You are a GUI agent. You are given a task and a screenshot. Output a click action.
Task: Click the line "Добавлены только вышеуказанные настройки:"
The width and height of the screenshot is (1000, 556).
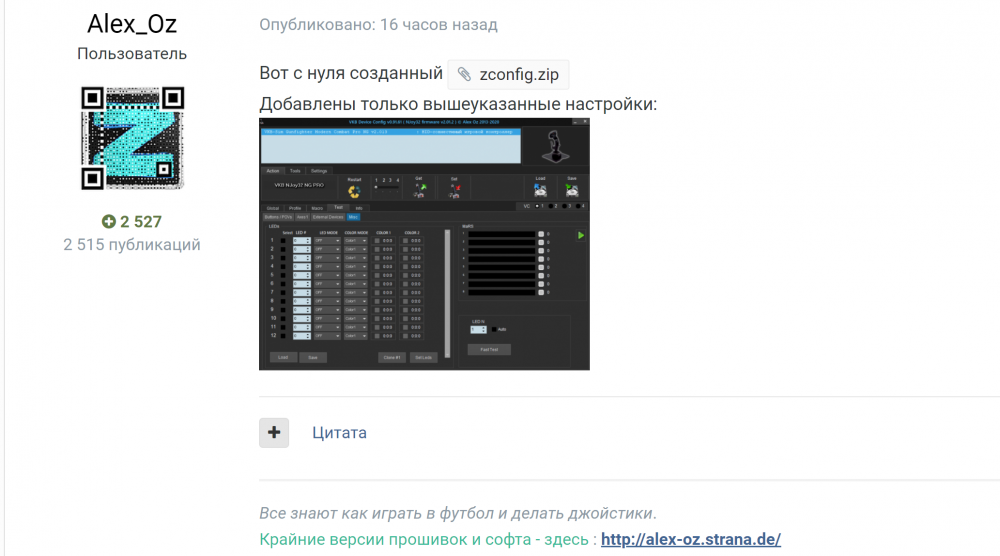[x=458, y=104]
